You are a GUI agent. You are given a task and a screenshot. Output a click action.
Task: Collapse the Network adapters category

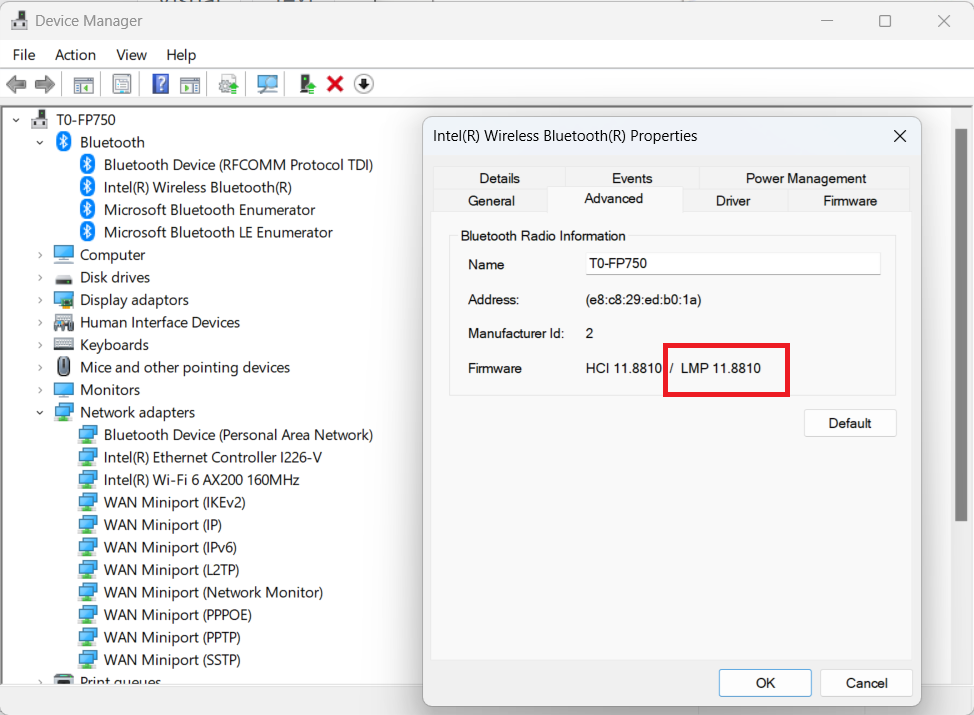40,412
